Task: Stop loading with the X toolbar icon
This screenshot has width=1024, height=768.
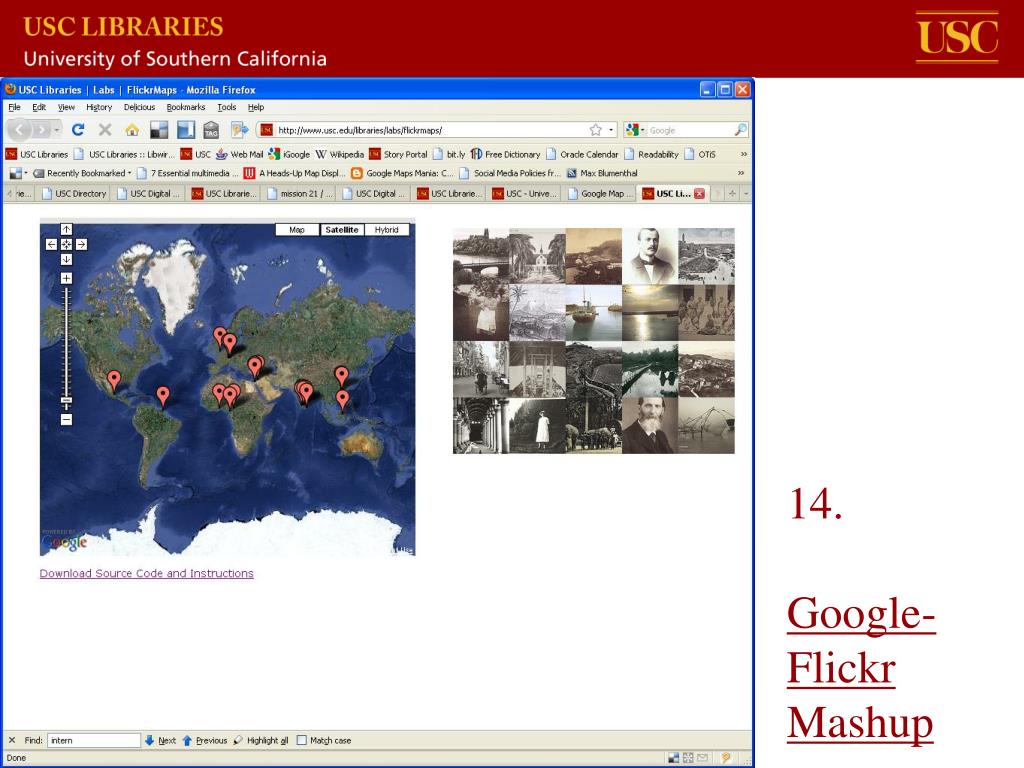Action: [105, 130]
